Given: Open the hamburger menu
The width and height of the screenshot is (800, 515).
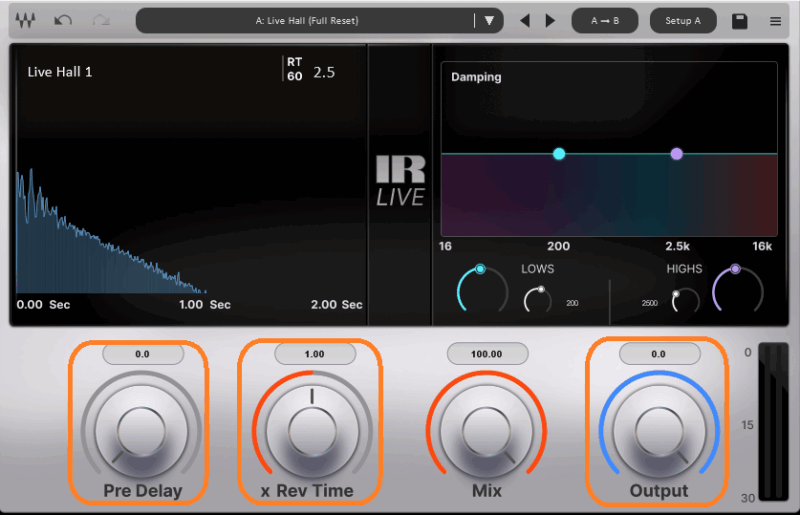Looking at the screenshot, I should pyautogui.click(x=776, y=21).
